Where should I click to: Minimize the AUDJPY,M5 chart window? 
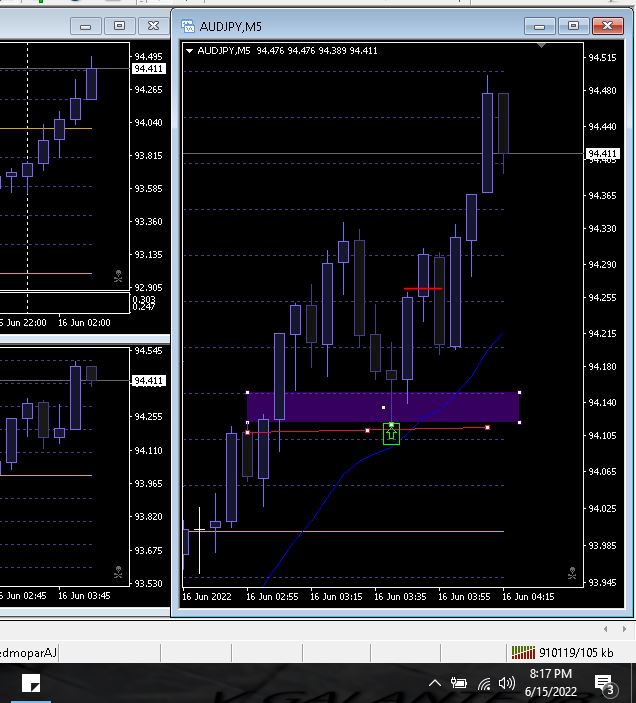540,26
